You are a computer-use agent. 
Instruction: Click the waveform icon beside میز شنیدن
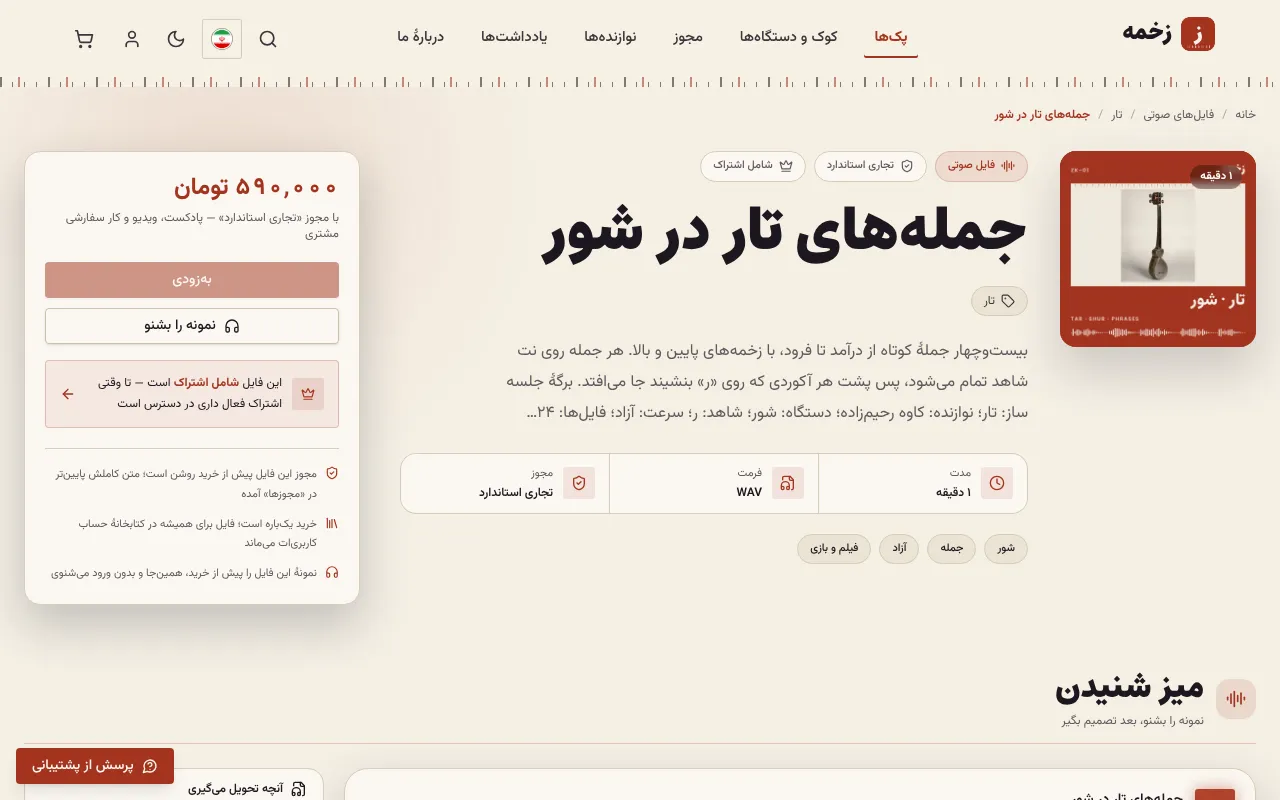click(x=1236, y=699)
